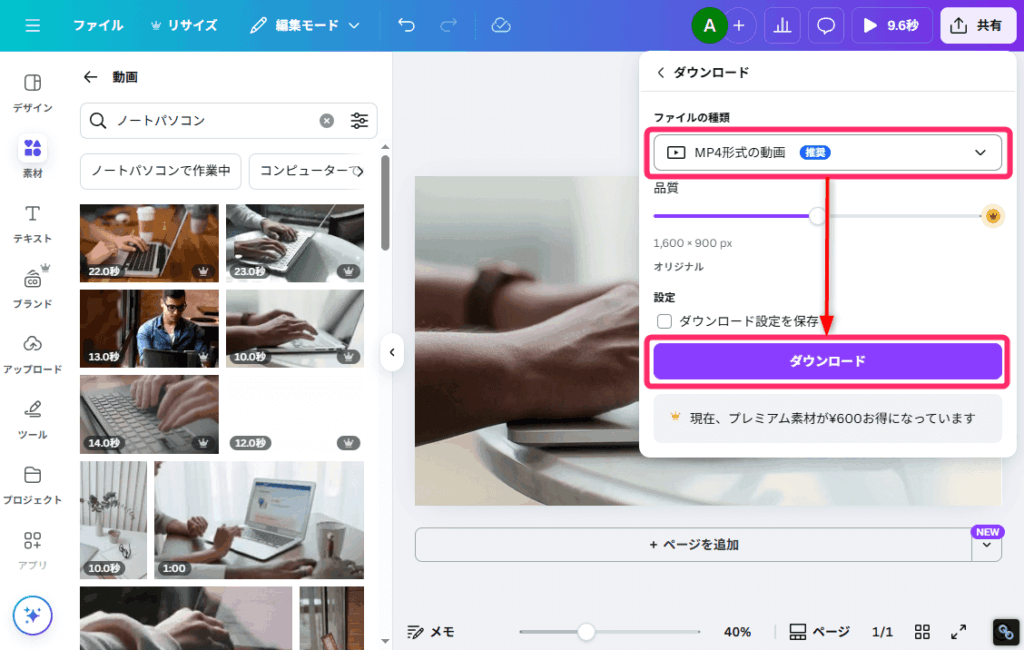Click the 40% zoom level
Image resolution: width=1024 pixels, height=650 pixels.
tap(737, 632)
